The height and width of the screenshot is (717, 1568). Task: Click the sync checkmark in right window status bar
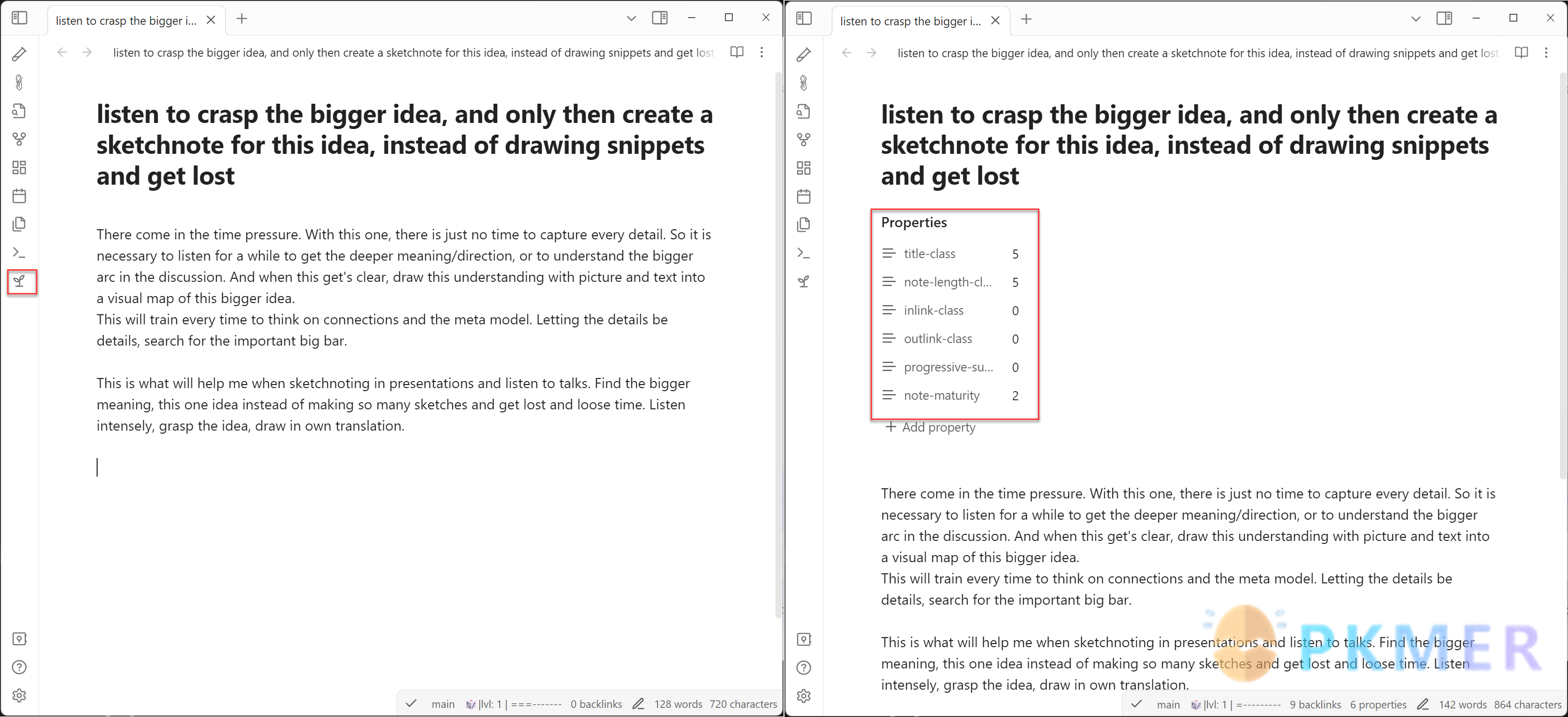tap(1136, 705)
